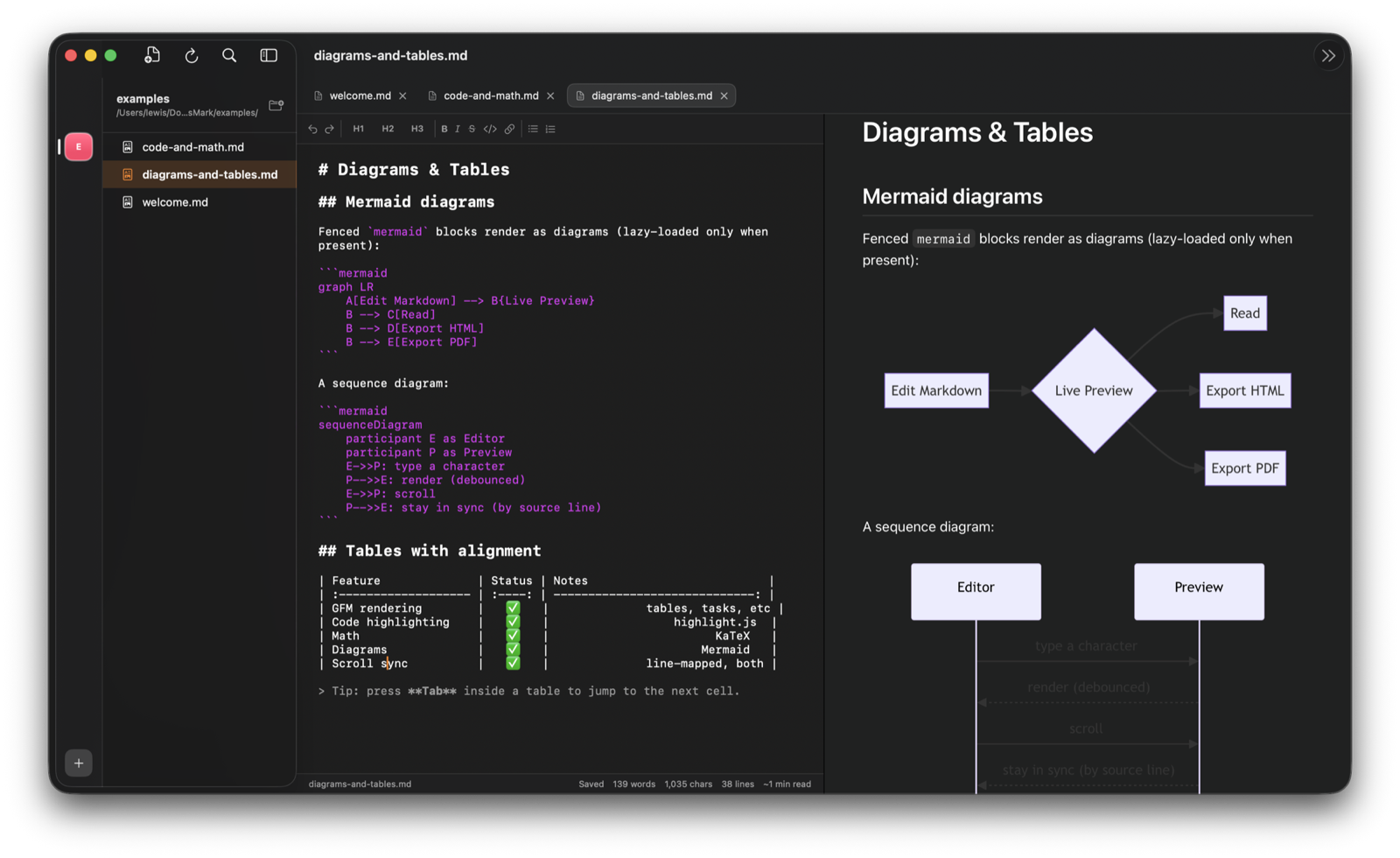Click the status bar file name diagrams-and-tables.md
Screen dimensions: 1400x858
360,784
